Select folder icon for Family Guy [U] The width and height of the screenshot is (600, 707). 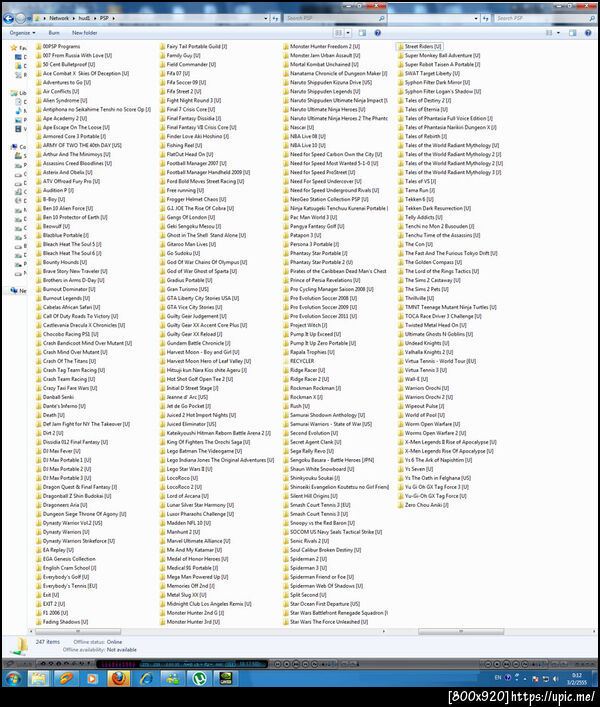pos(163,55)
